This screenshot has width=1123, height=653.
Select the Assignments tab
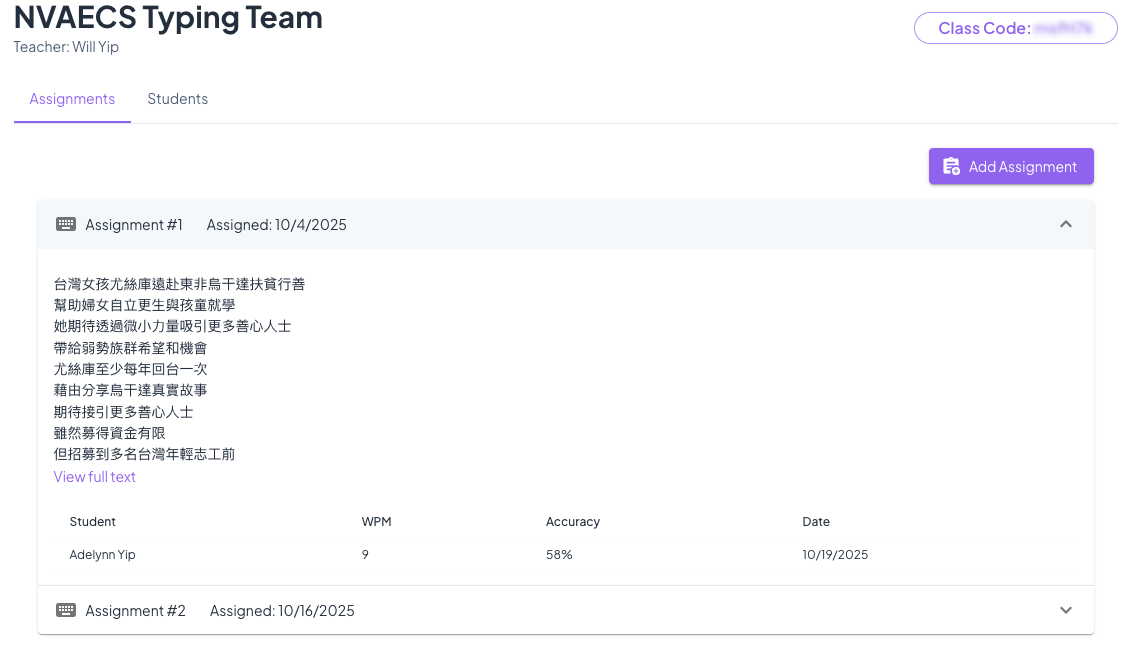(72, 99)
